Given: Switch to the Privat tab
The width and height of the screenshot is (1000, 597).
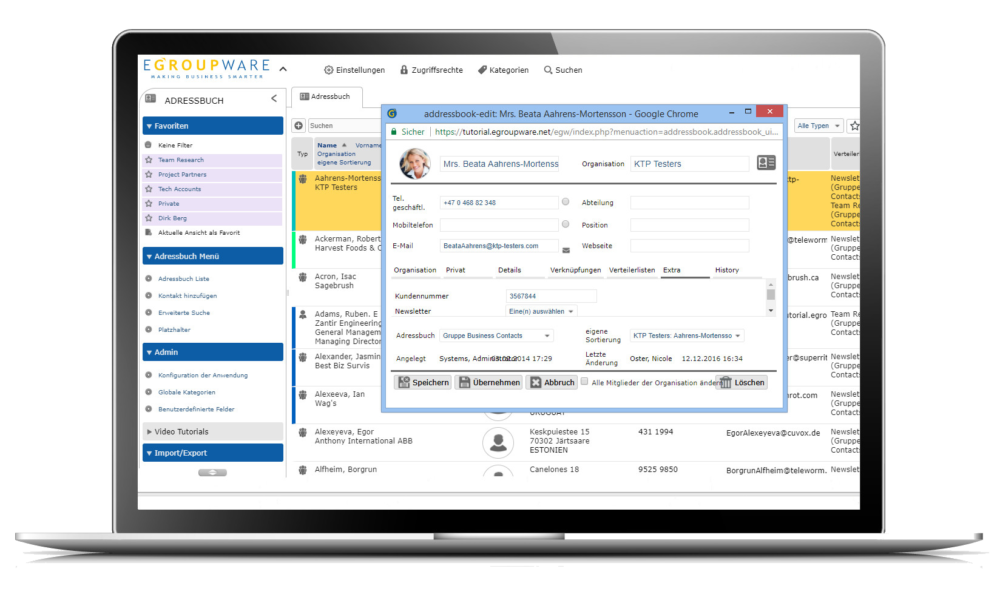Looking at the screenshot, I should pyautogui.click(x=455, y=270).
